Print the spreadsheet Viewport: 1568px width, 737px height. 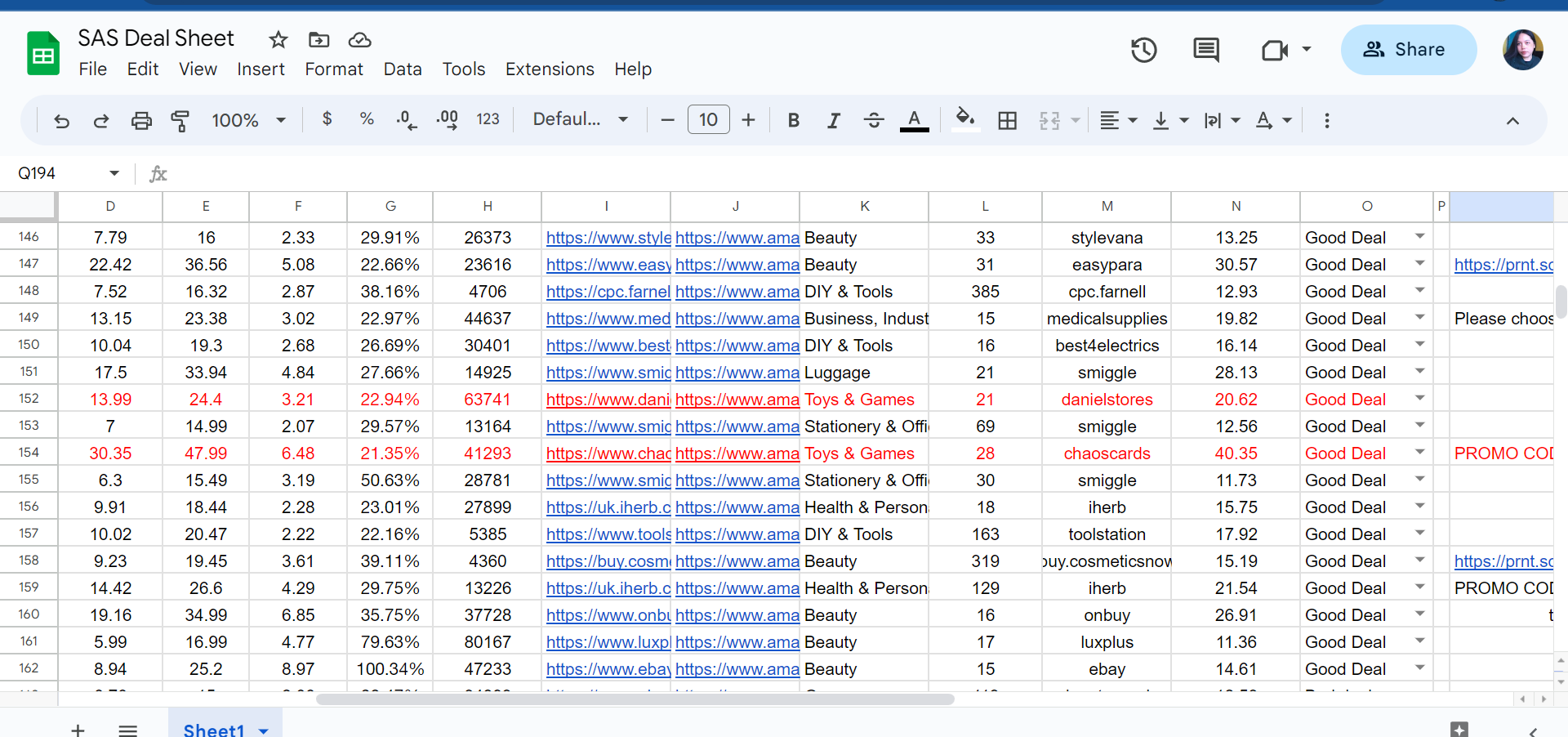click(x=141, y=121)
